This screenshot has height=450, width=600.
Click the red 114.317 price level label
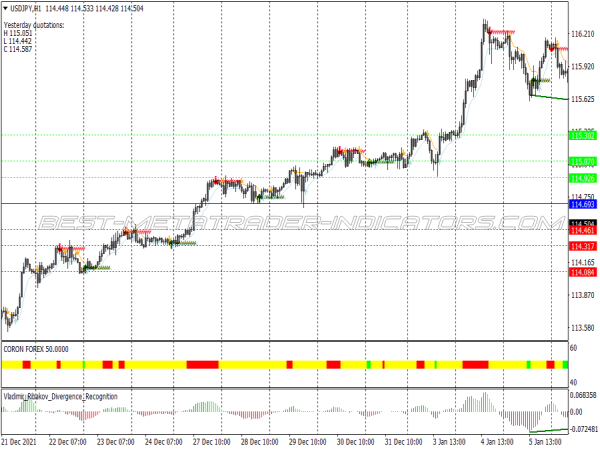(x=582, y=246)
